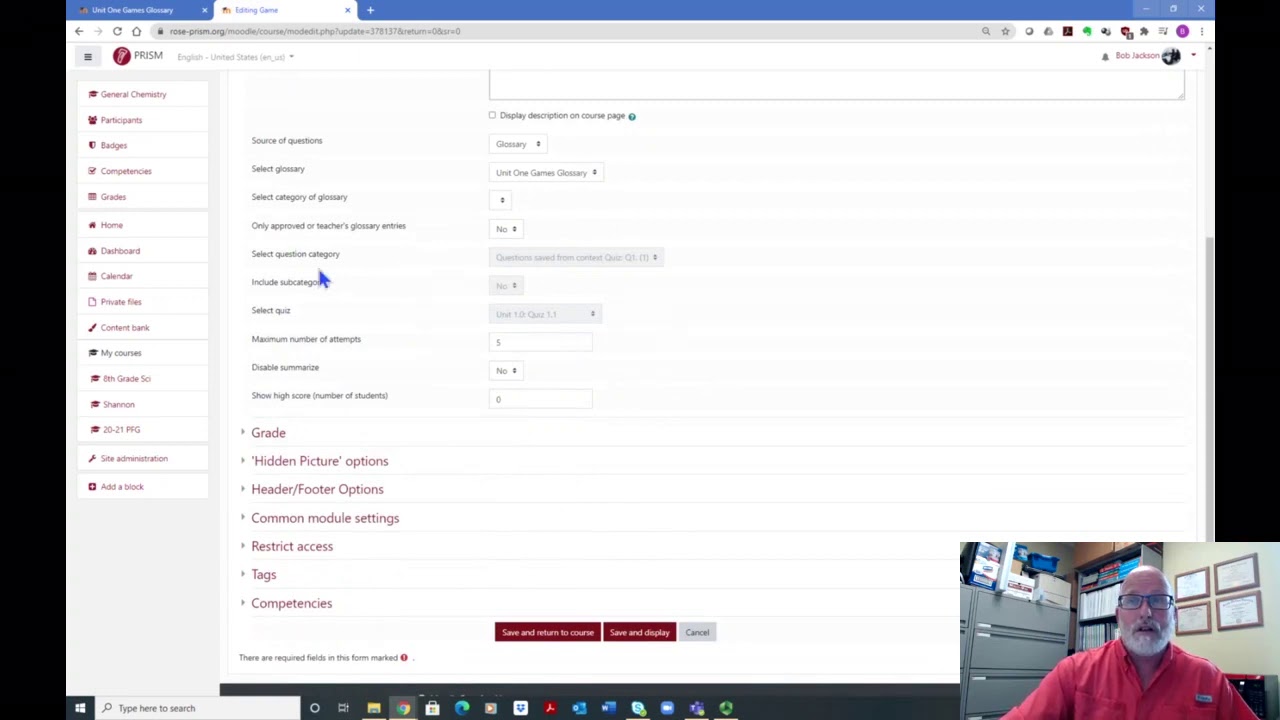The width and height of the screenshot is (1280, 720).
Task: Click Add a block link
Action: [x=122, y=487]
